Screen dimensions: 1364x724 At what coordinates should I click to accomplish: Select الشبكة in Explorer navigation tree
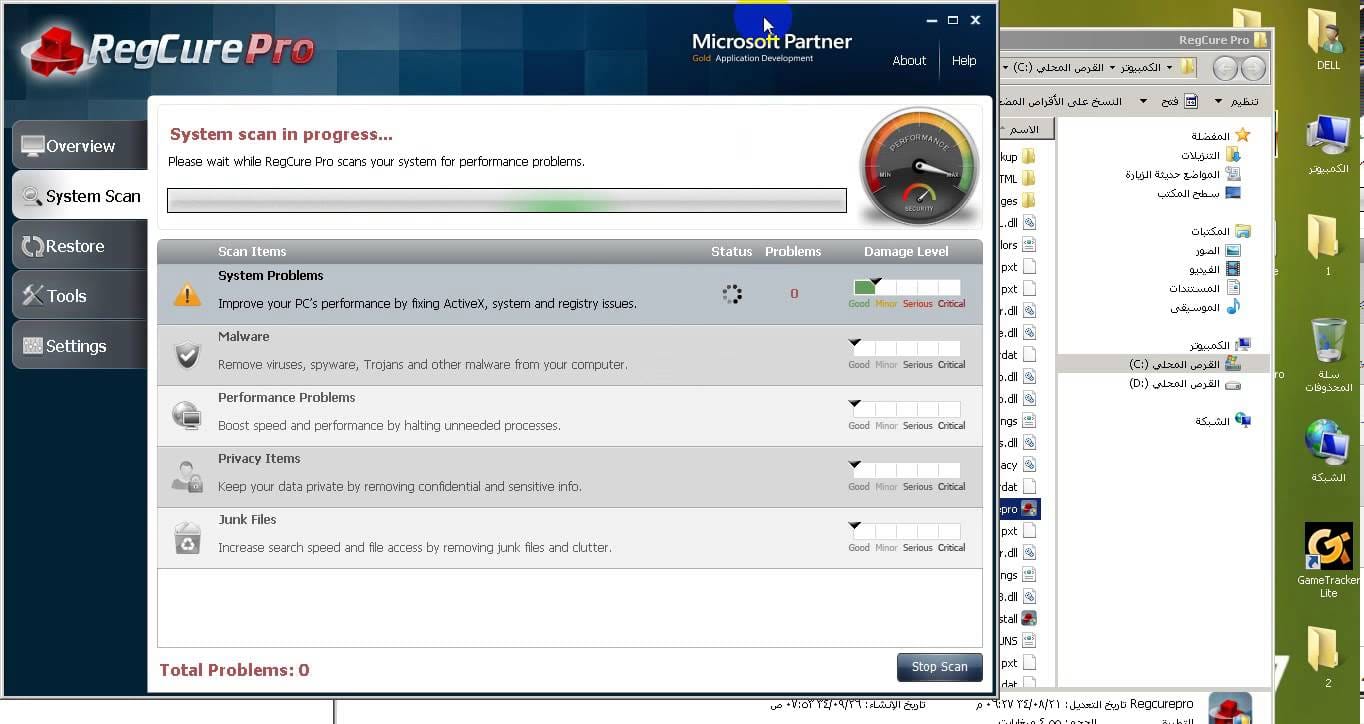[1222, 421]
